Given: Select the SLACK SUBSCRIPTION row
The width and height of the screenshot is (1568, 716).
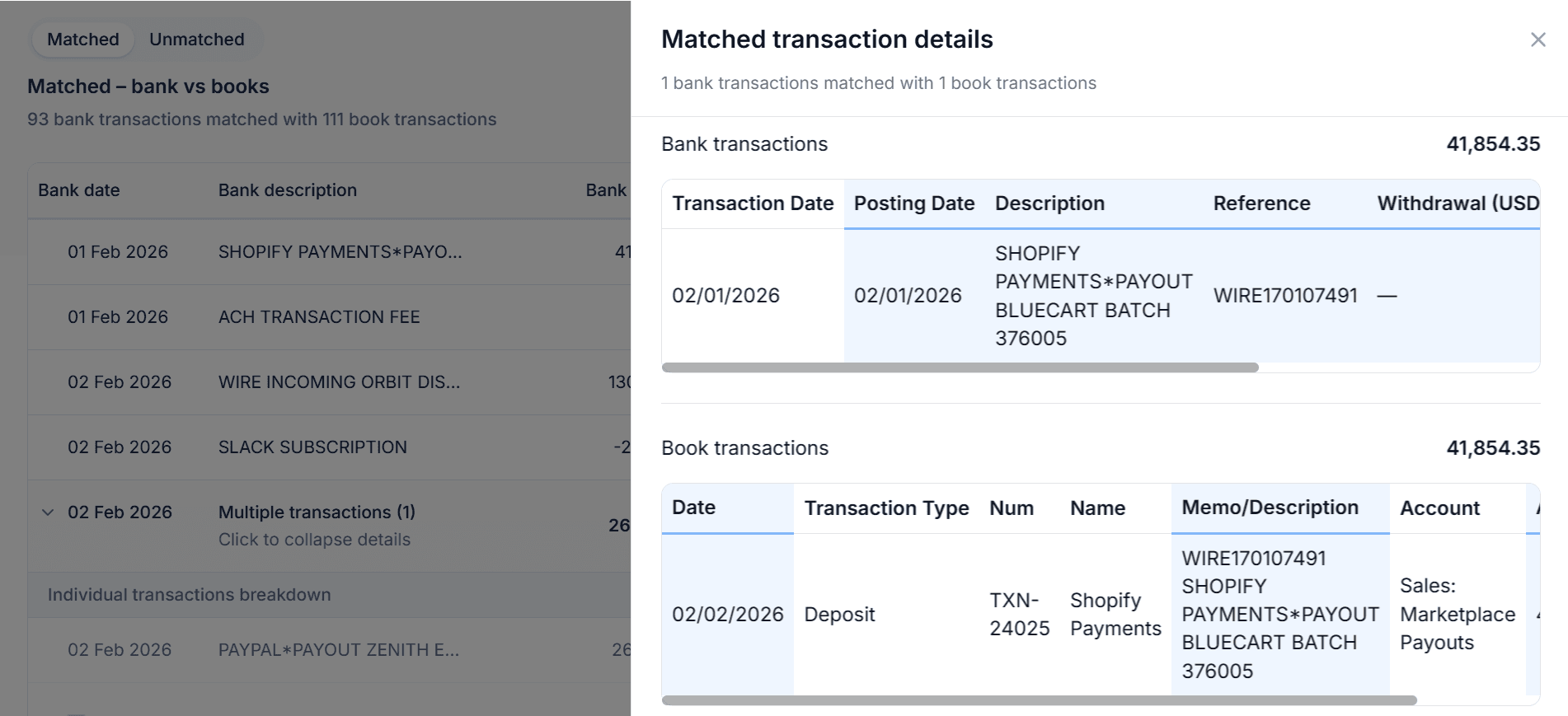Looking at the screenshot, I should pyautogui.click(x=312, y=447).
